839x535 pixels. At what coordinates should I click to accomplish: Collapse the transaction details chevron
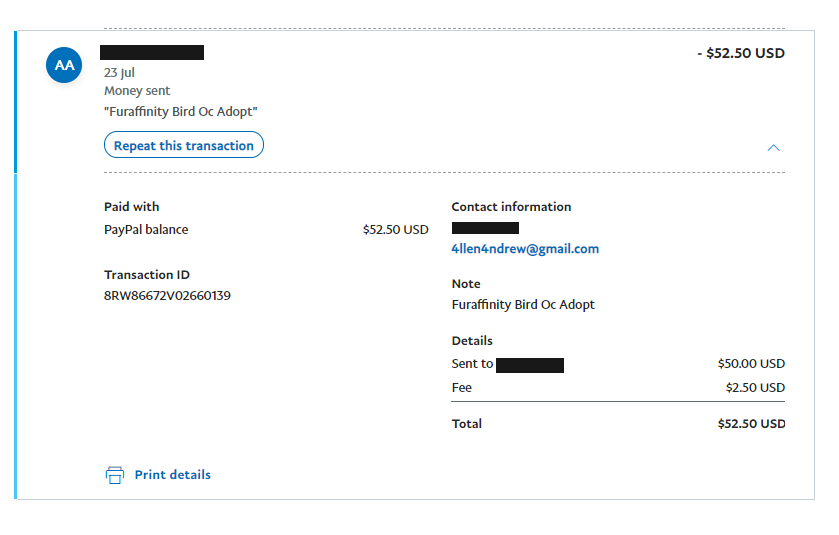click(x=773, y=148)
